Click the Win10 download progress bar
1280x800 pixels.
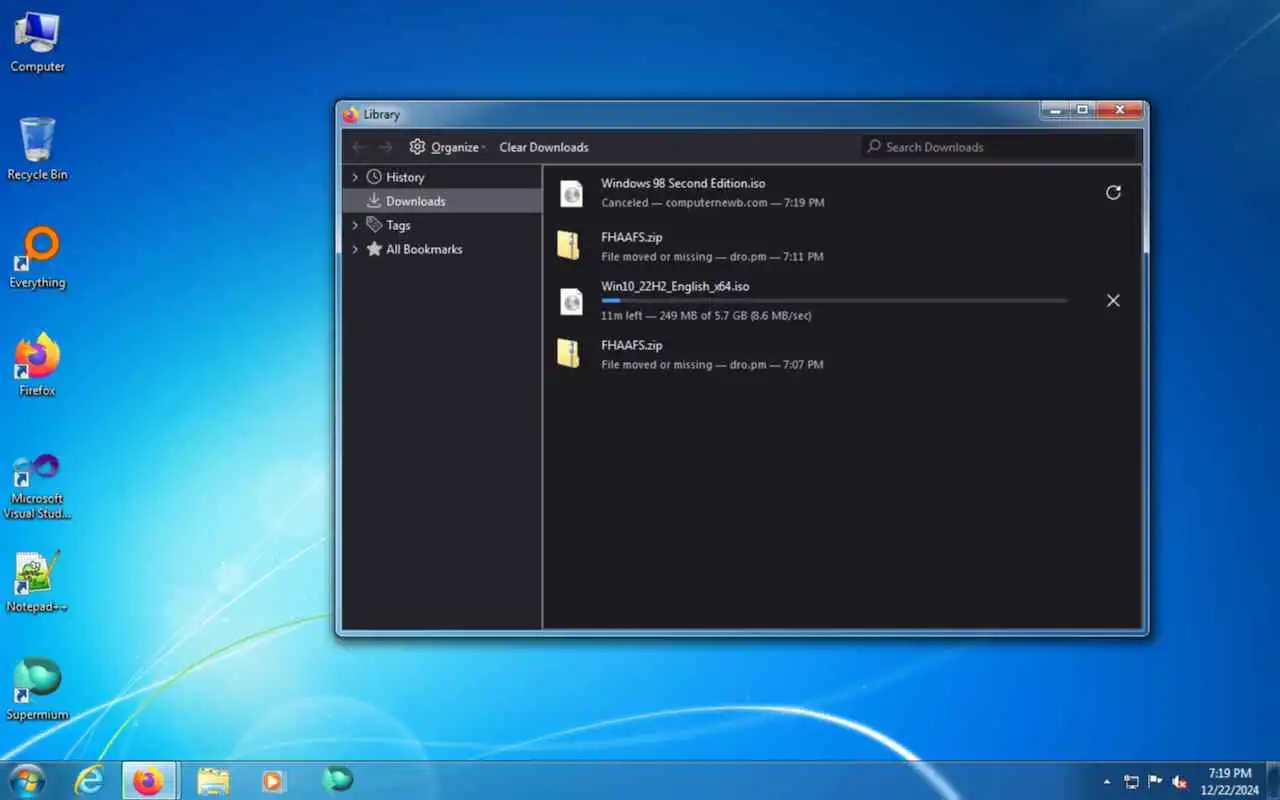point(834,300)
